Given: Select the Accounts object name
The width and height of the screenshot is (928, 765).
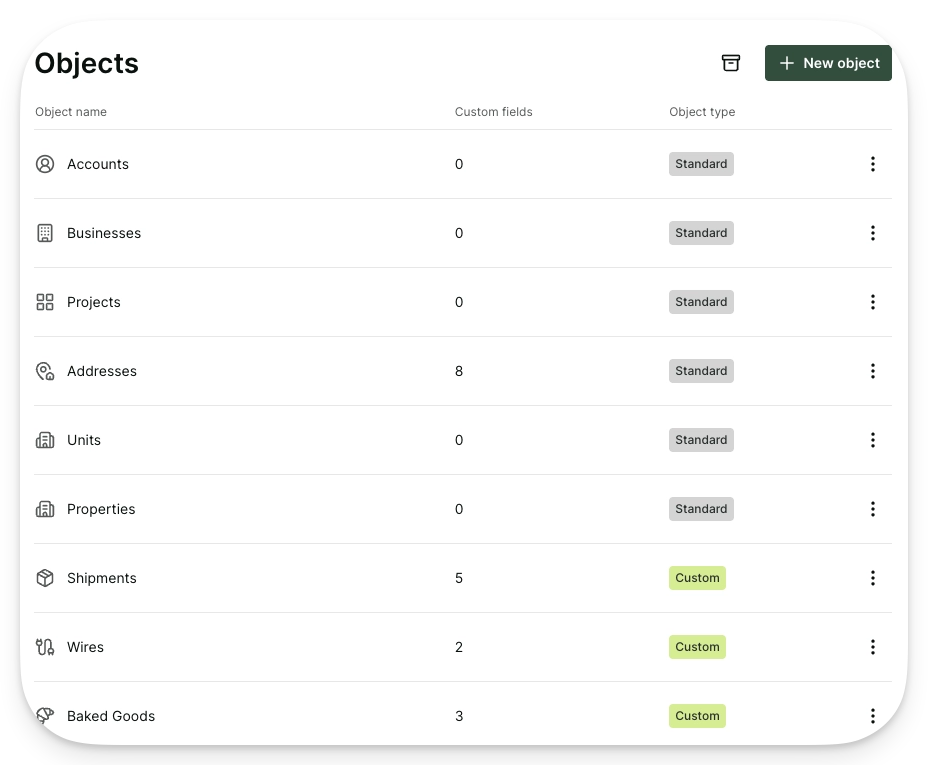Looking at the screenshot, I should click(x=98, y=164).
